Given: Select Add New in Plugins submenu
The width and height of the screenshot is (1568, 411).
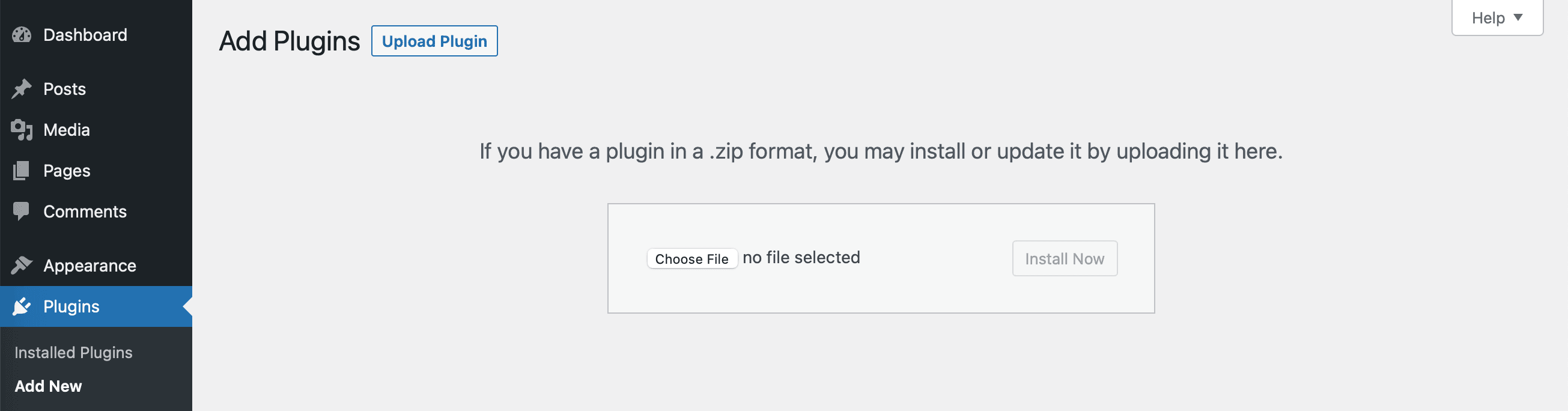Looking at the screenshot, I should tap(48, 386).
